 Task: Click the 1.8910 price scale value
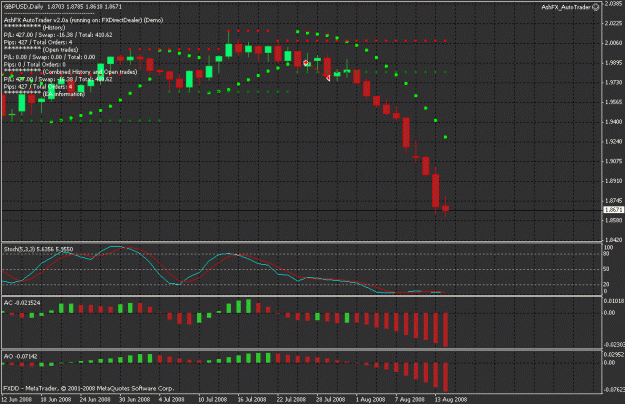pyautogui.click(x=613, y=181)
